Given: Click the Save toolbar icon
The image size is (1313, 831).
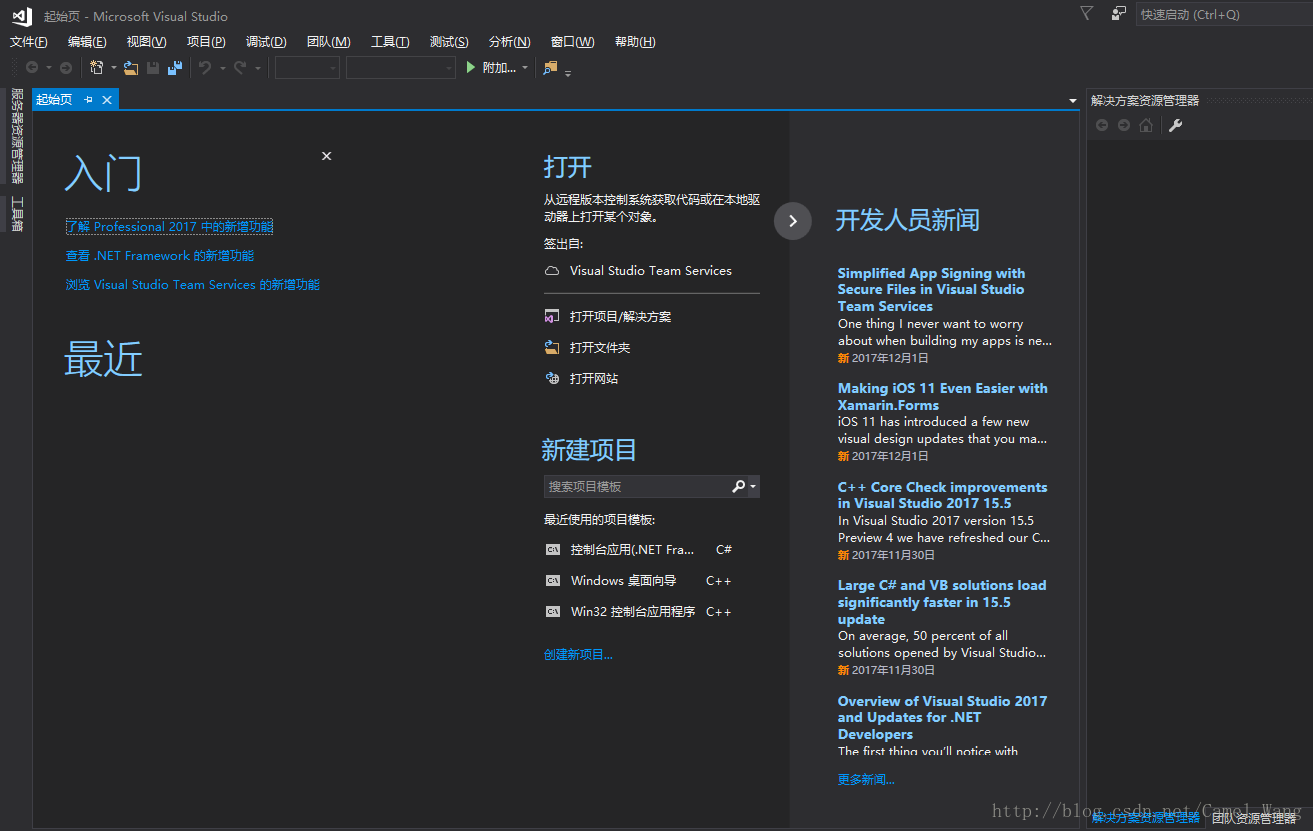Looking at the screenshot, I should tap(153, 68).
